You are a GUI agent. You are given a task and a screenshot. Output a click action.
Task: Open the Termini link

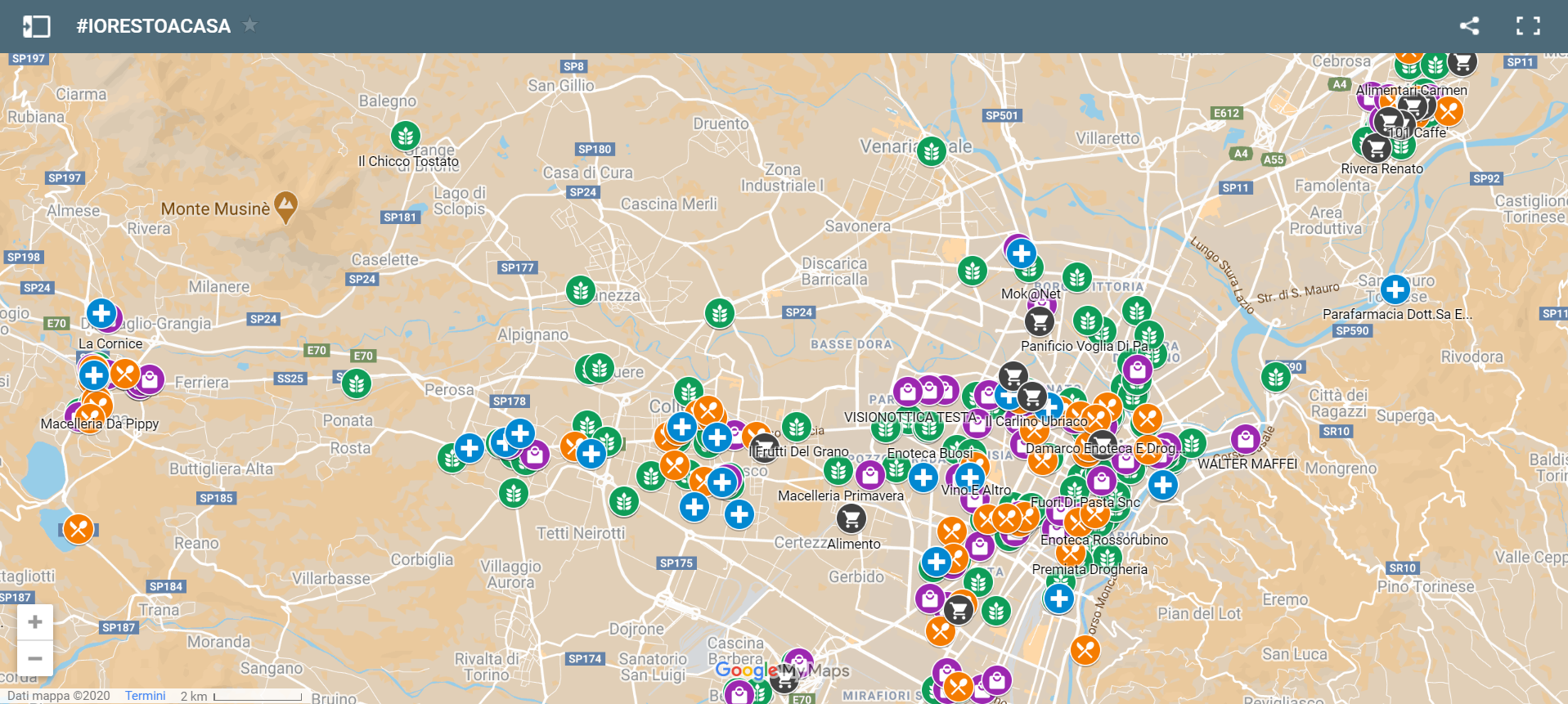point(145,696)
